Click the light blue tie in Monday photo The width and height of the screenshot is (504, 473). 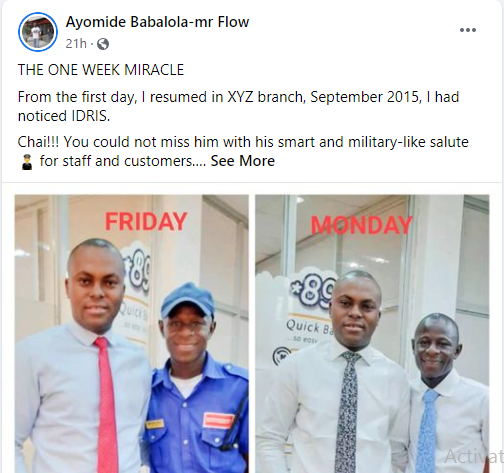[427, 431]
